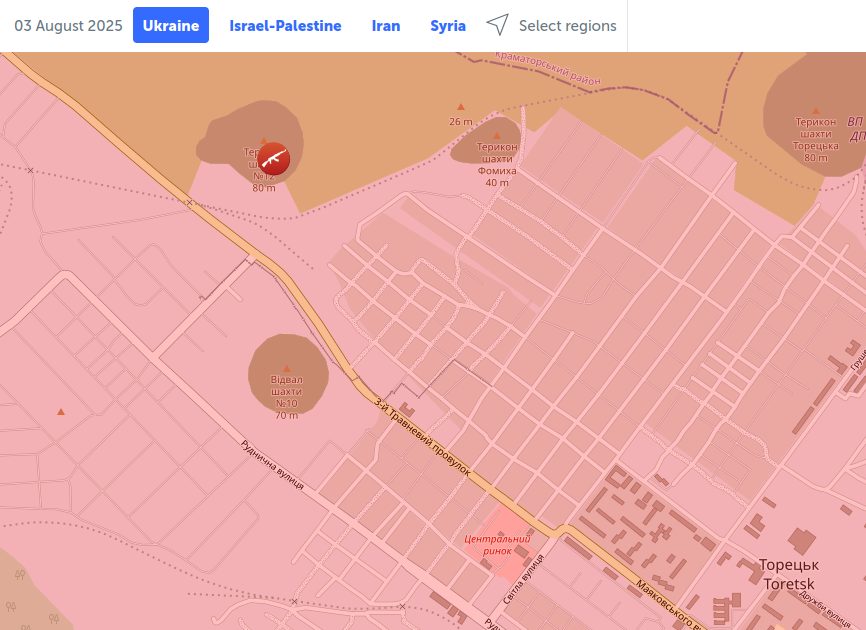Click the Терикон шахти Фомиха label

point(497,165)
